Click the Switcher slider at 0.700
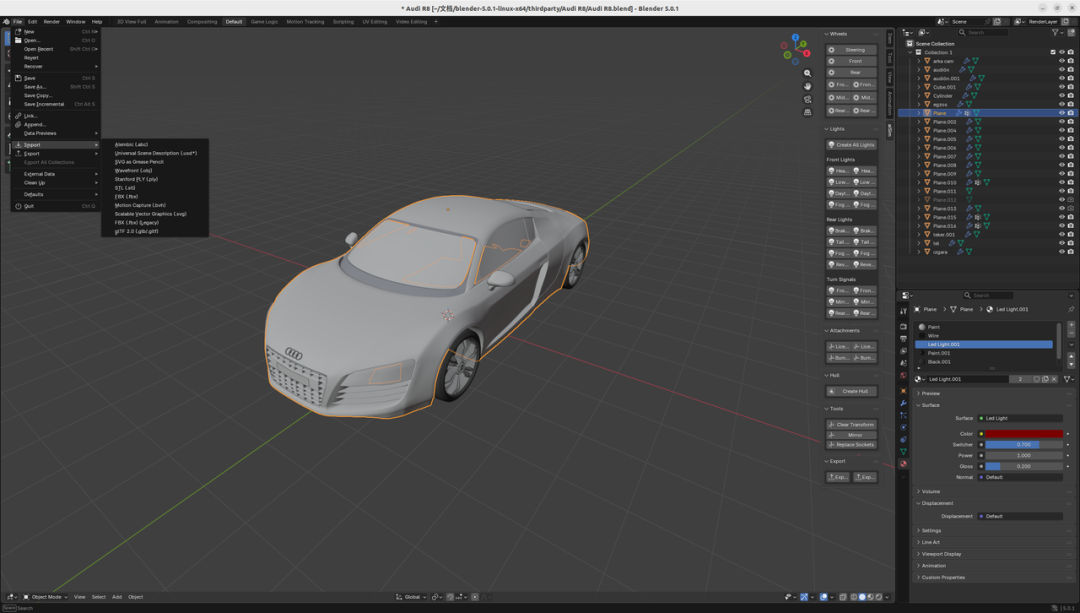The width and height of the screenshot is (1080, 613). pos(1024,445)
